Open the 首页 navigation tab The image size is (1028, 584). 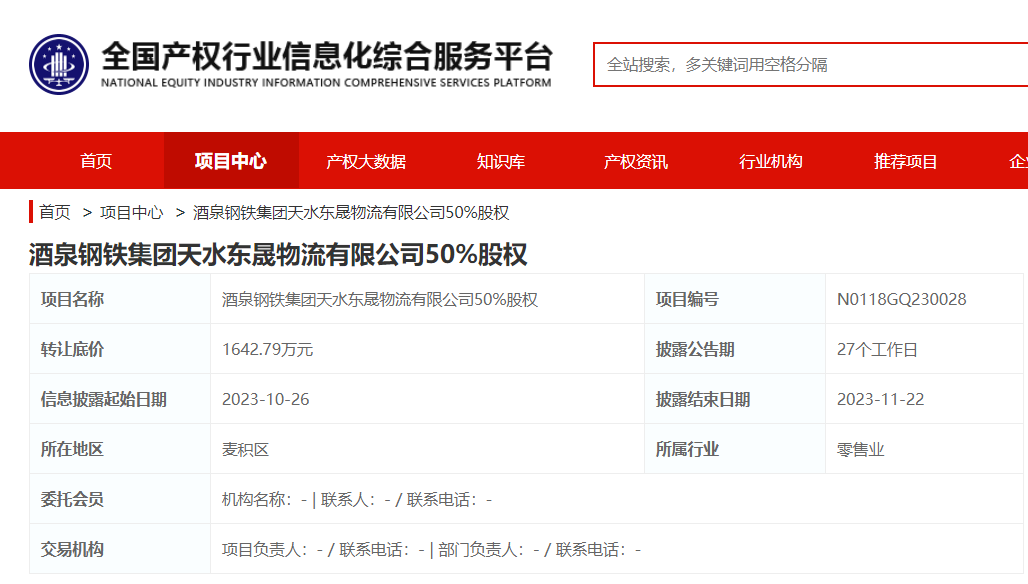pyautogui.click(x=96, y=161)
